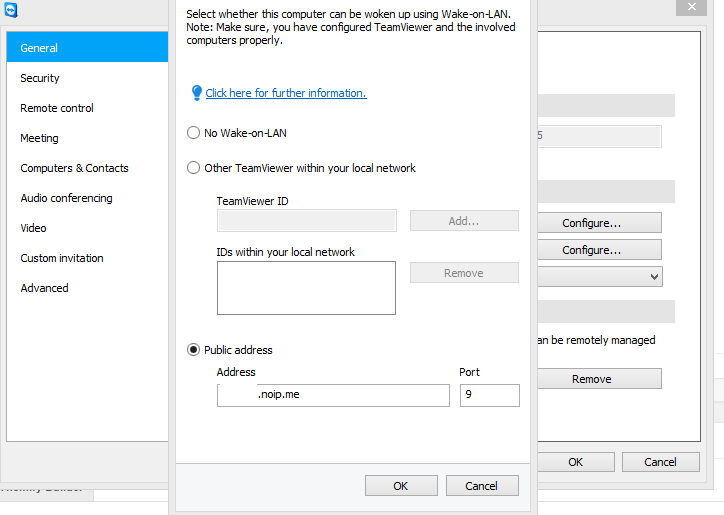Click the Add... button
Image resolution: width=724 pixels, height=515 pixels.
[x=464, y=221]
